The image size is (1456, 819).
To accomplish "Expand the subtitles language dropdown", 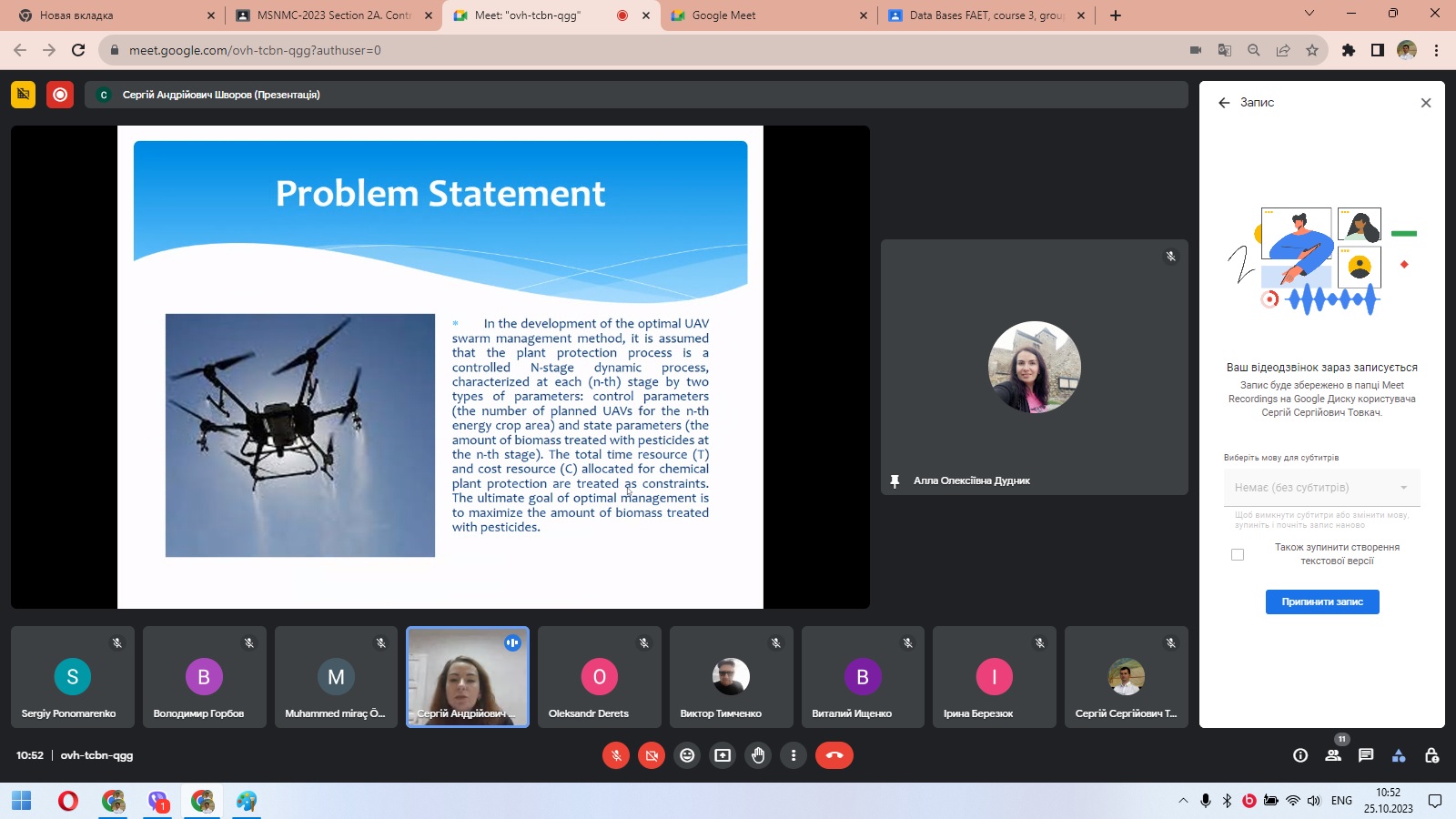I will 1321,488.
